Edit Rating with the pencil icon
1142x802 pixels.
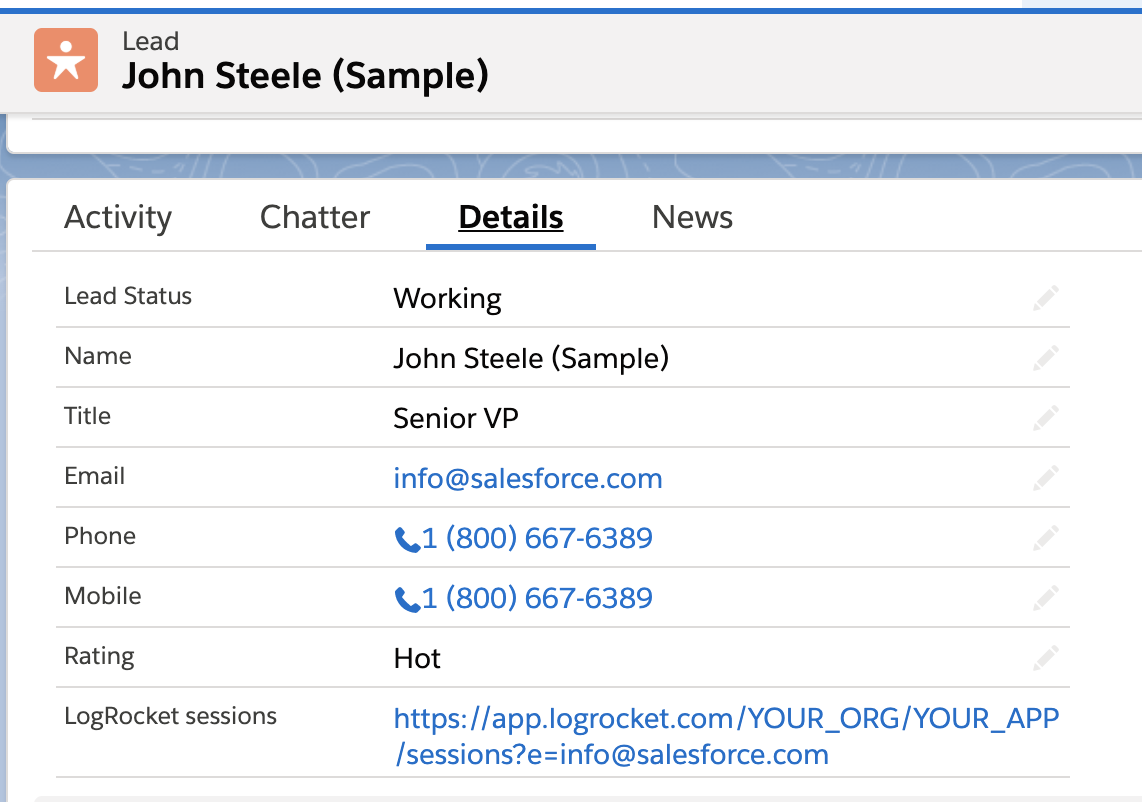point(1045,658)
